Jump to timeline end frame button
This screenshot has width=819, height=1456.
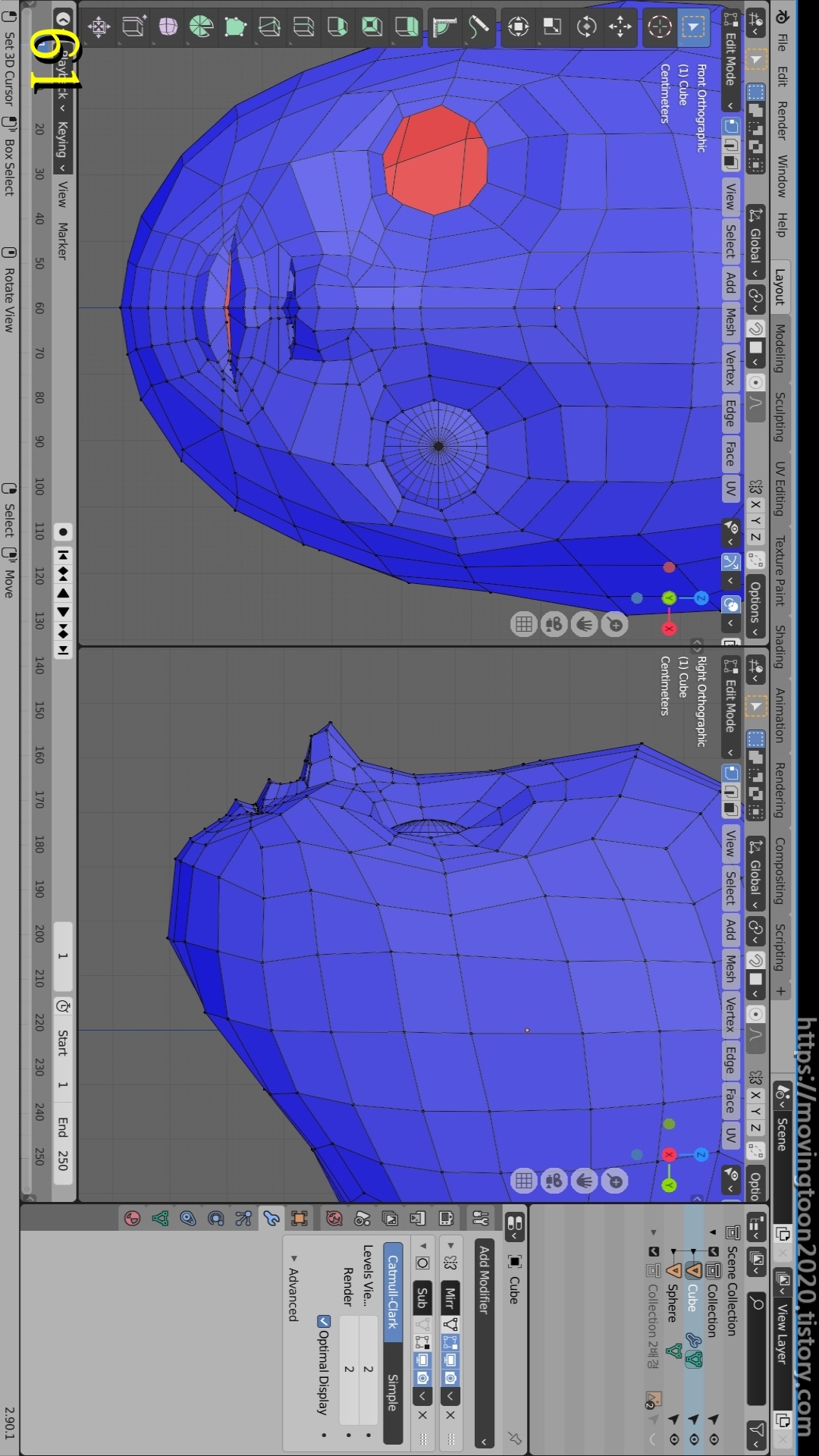63,650
